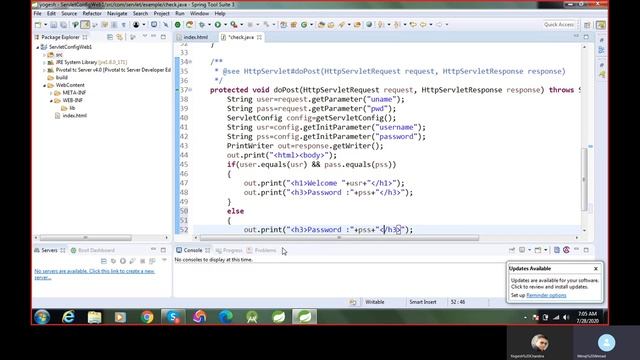Open the File menu
The height and width of the screenshot is (360, 640).
38,13
